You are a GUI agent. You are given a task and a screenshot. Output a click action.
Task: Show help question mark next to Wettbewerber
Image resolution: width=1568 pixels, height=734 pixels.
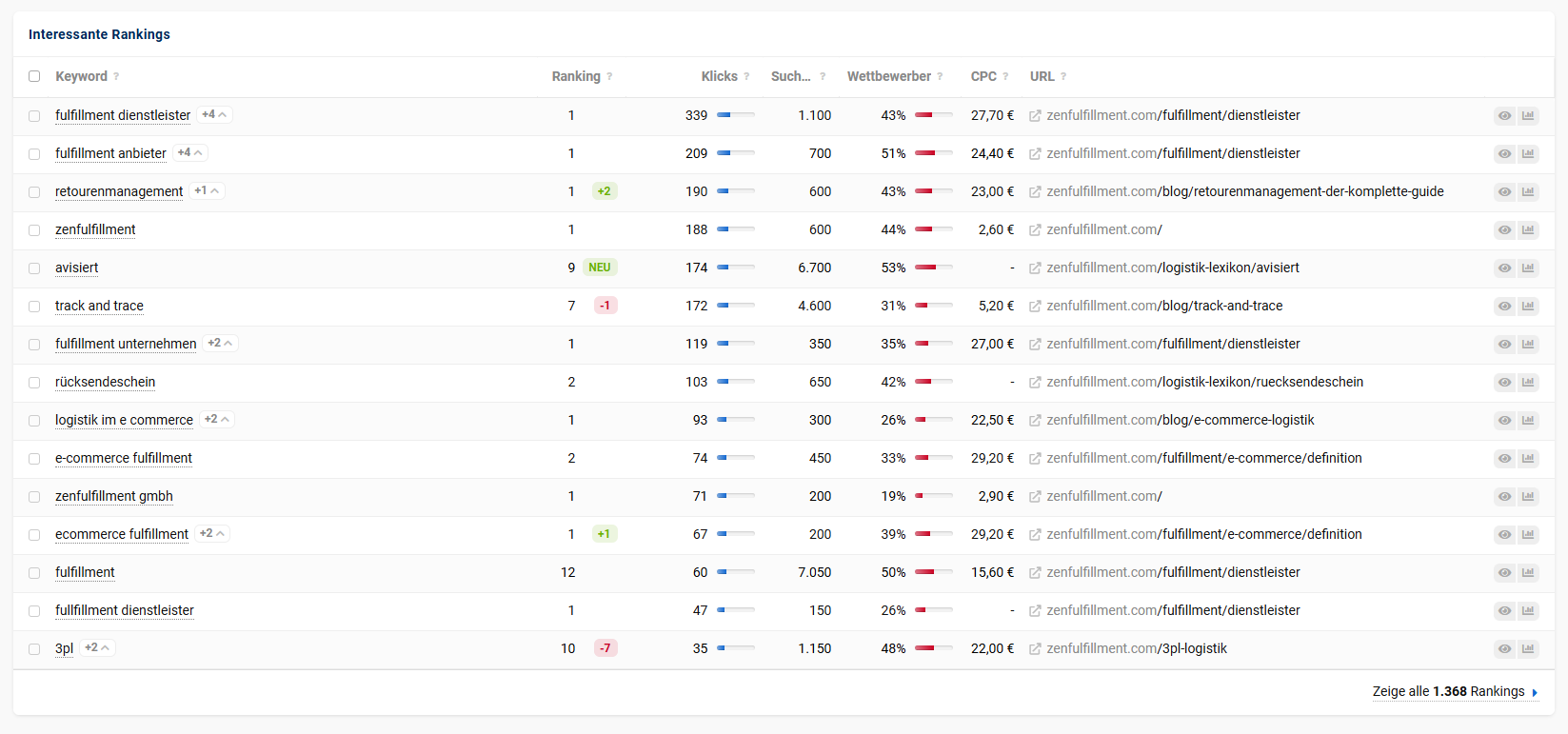[x=940, y=77]
